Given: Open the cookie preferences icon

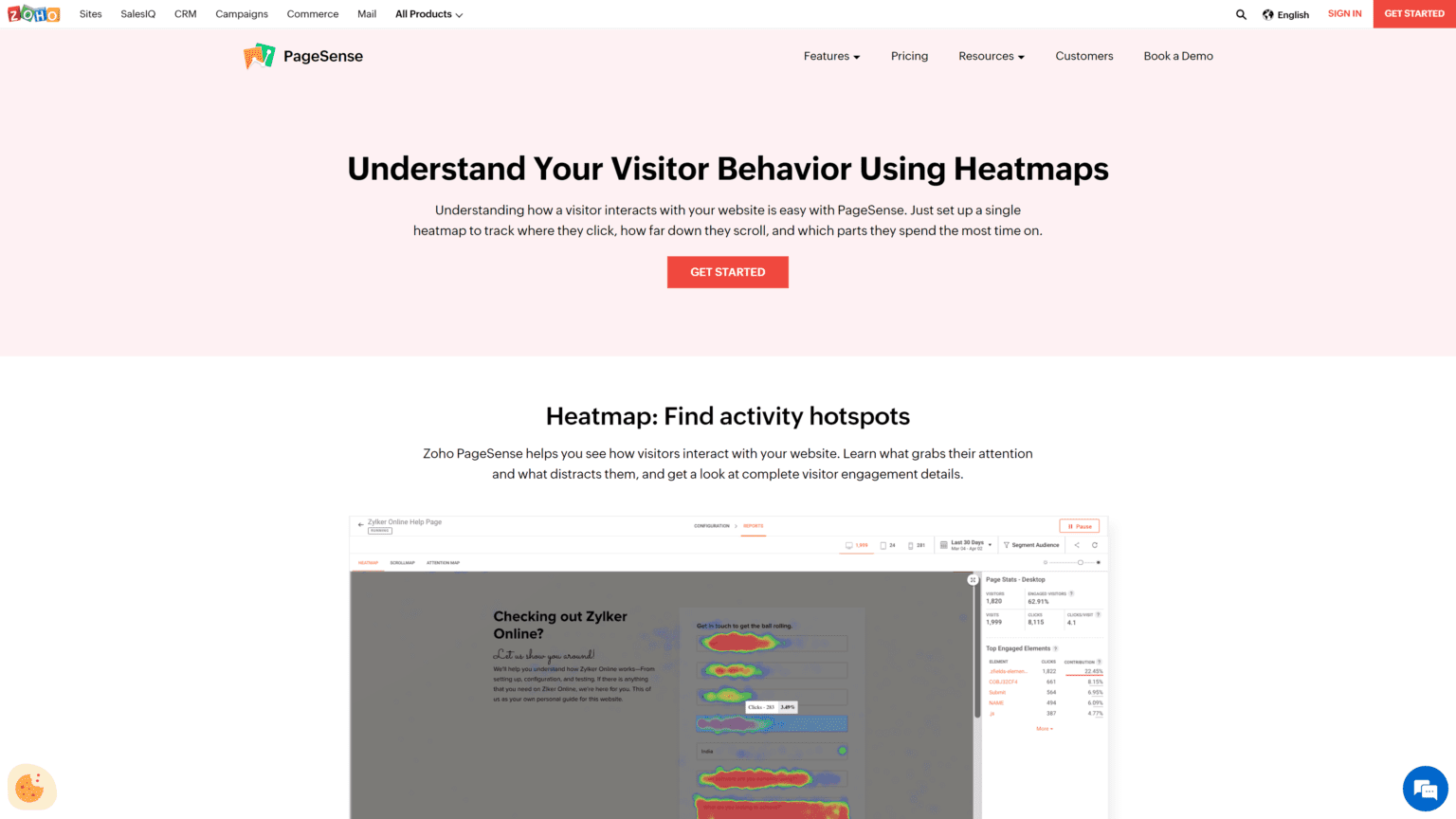Looking at the screenshot, I should click(31, 788).
